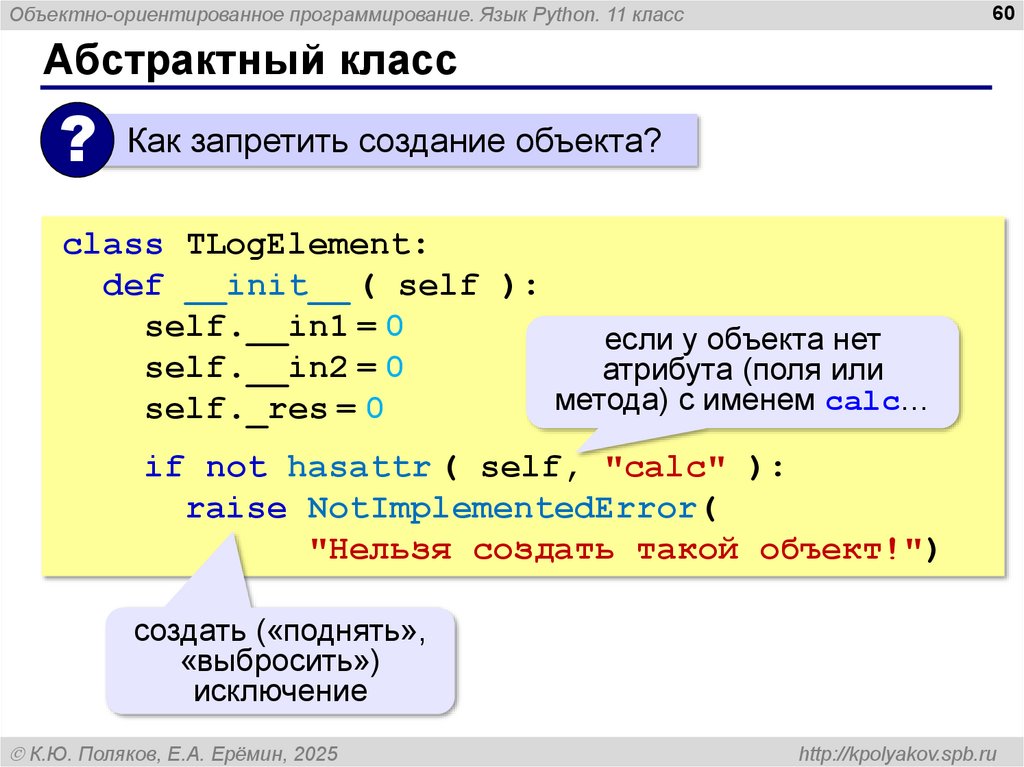Click the callout "если у объекта нет атрибута"
Image resolution: width=1024 pixels, height=767 pixels.
click(742, 370)
